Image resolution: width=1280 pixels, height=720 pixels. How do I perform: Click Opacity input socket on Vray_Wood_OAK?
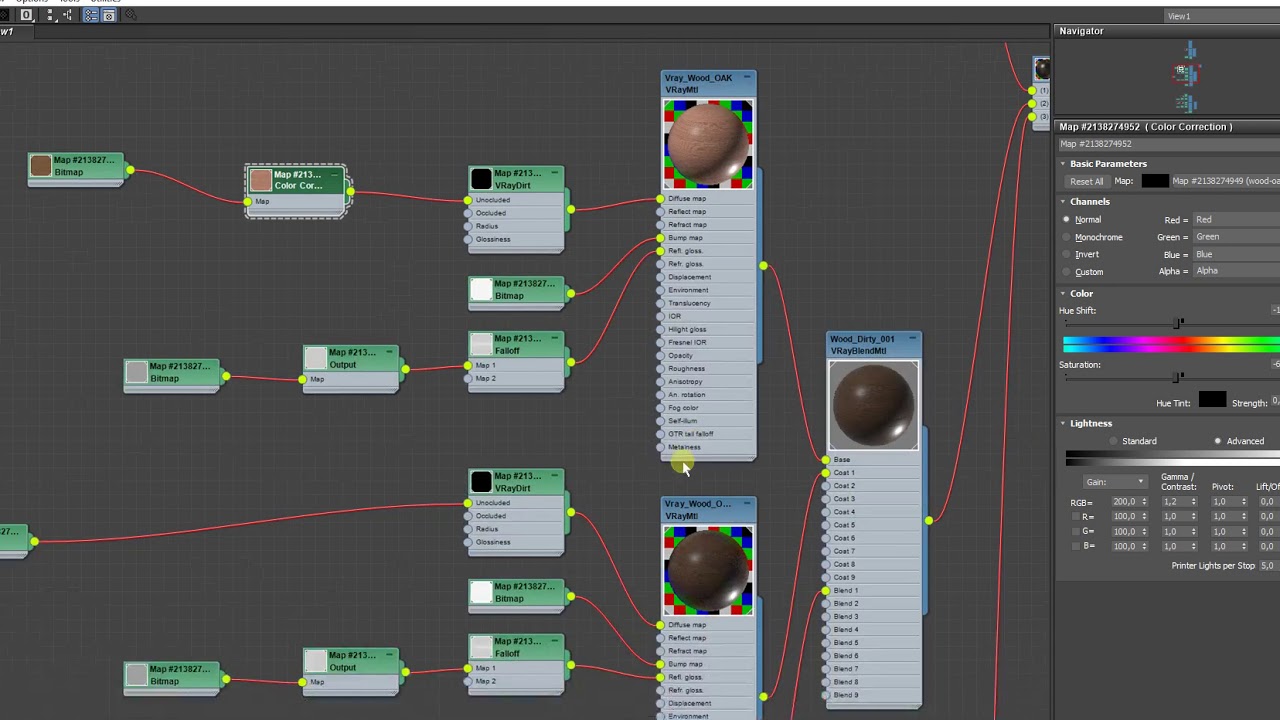(660, 355)
